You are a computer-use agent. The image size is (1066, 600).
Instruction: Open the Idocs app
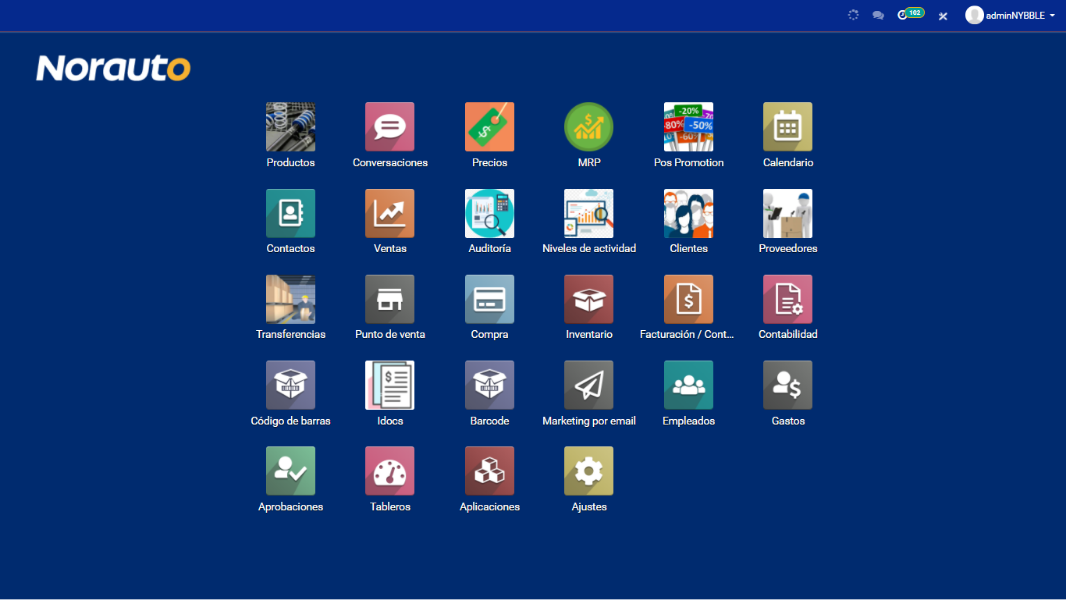pyautogui.click(x=390, y=385)
